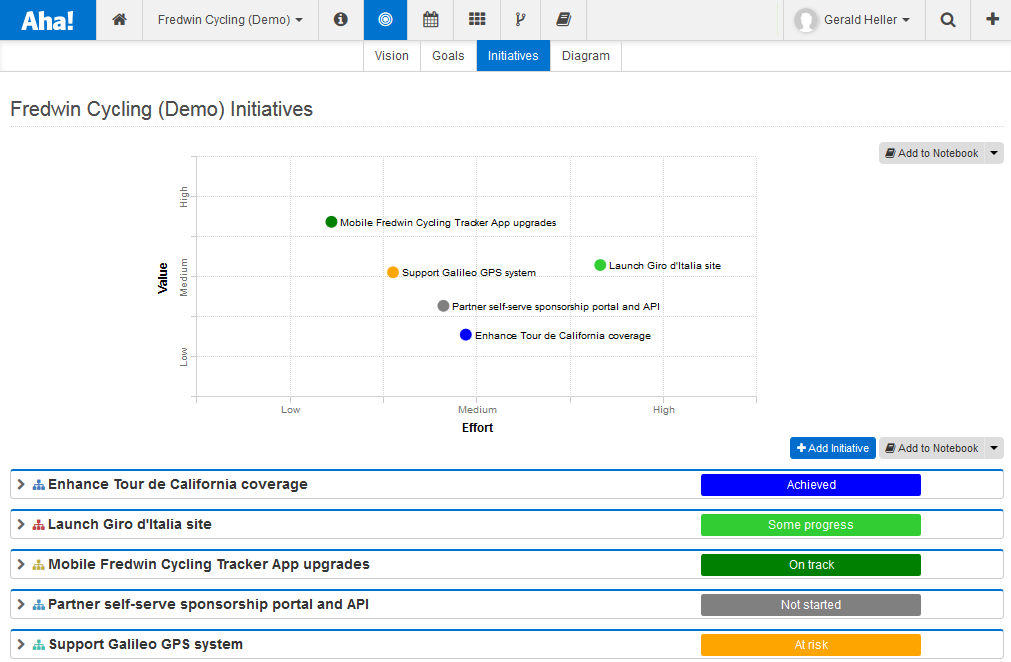
Task: Open the Launch Giro d'Italia site title
Action: coord(130,525)
